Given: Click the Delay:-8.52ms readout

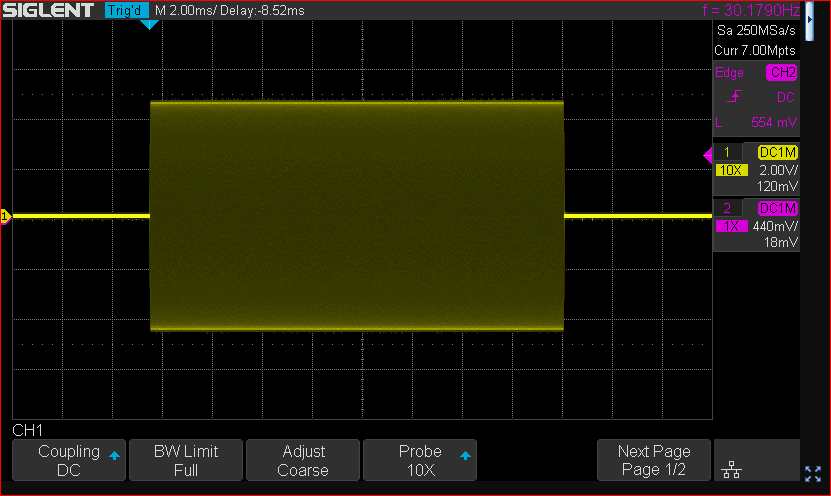Looking at the screenshot, I should (x=262, y=11).
